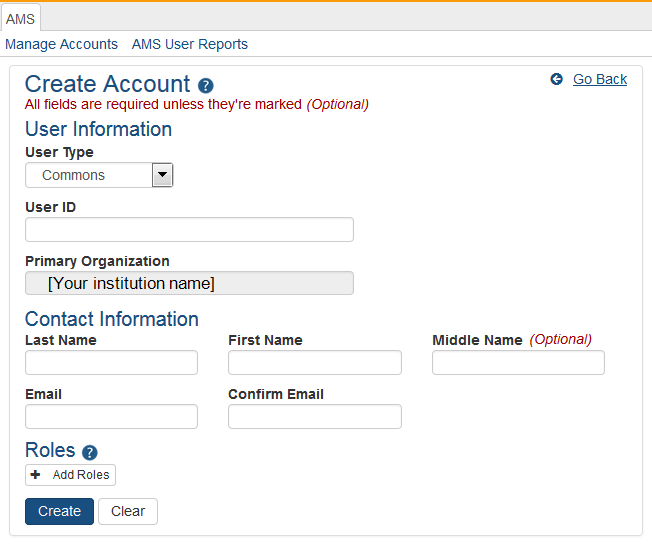The image size is (652, 545).
Task: Click the back arrow icon near Go Back
Action: pos(557,79)
